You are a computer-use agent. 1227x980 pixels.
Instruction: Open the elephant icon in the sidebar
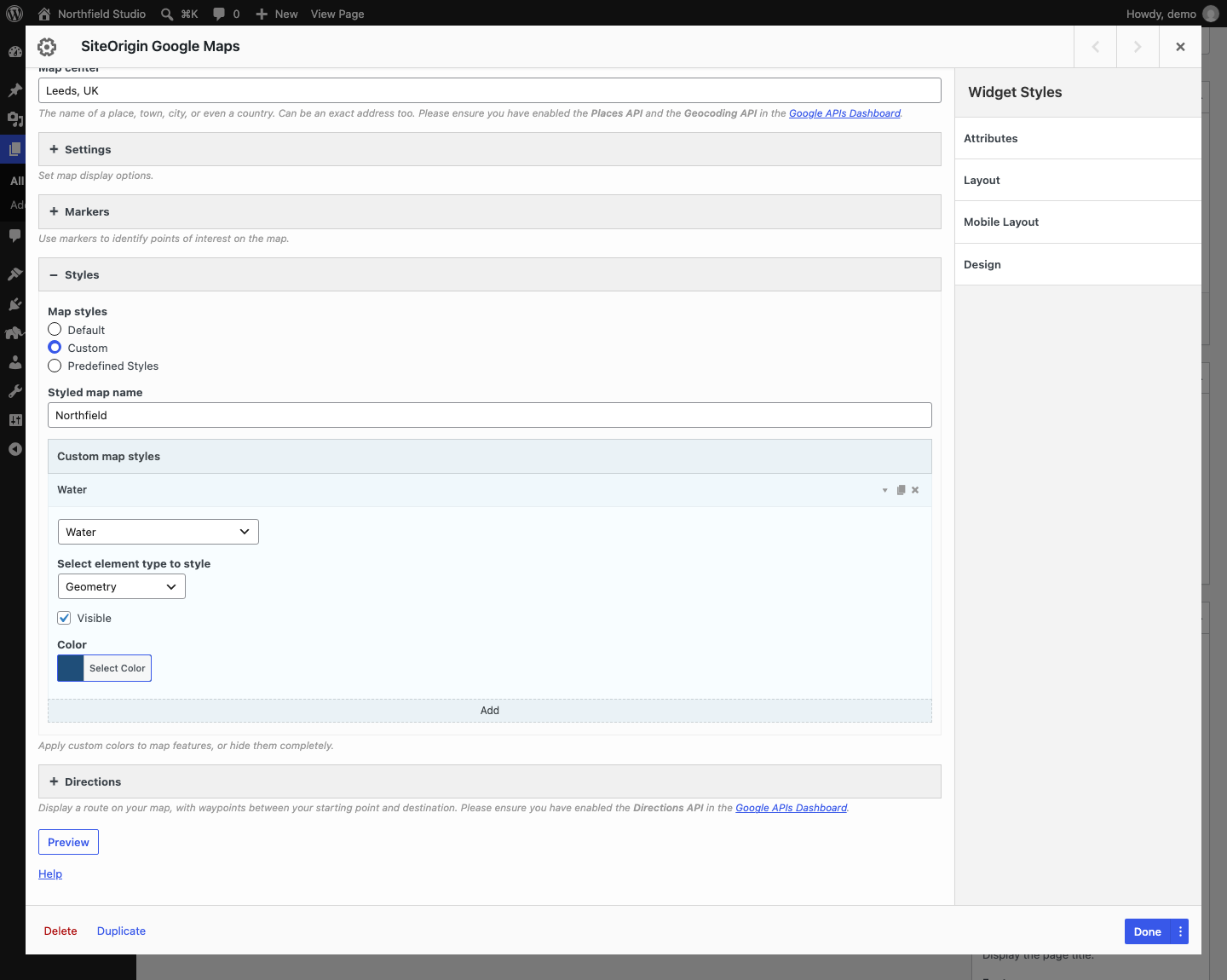[x=14, y=332]
